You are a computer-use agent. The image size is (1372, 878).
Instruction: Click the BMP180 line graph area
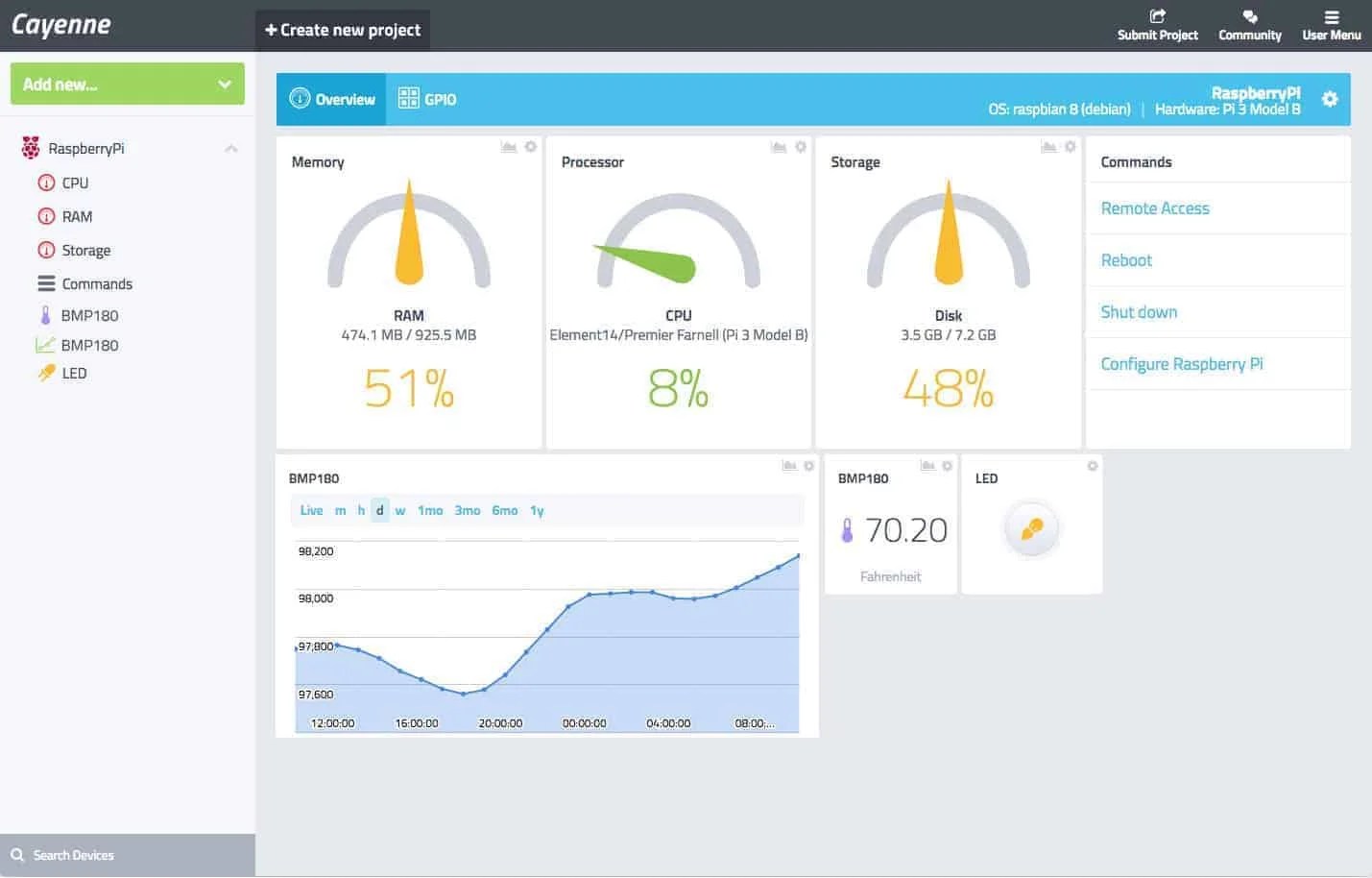pyautogui.click(x=547, y=636)
